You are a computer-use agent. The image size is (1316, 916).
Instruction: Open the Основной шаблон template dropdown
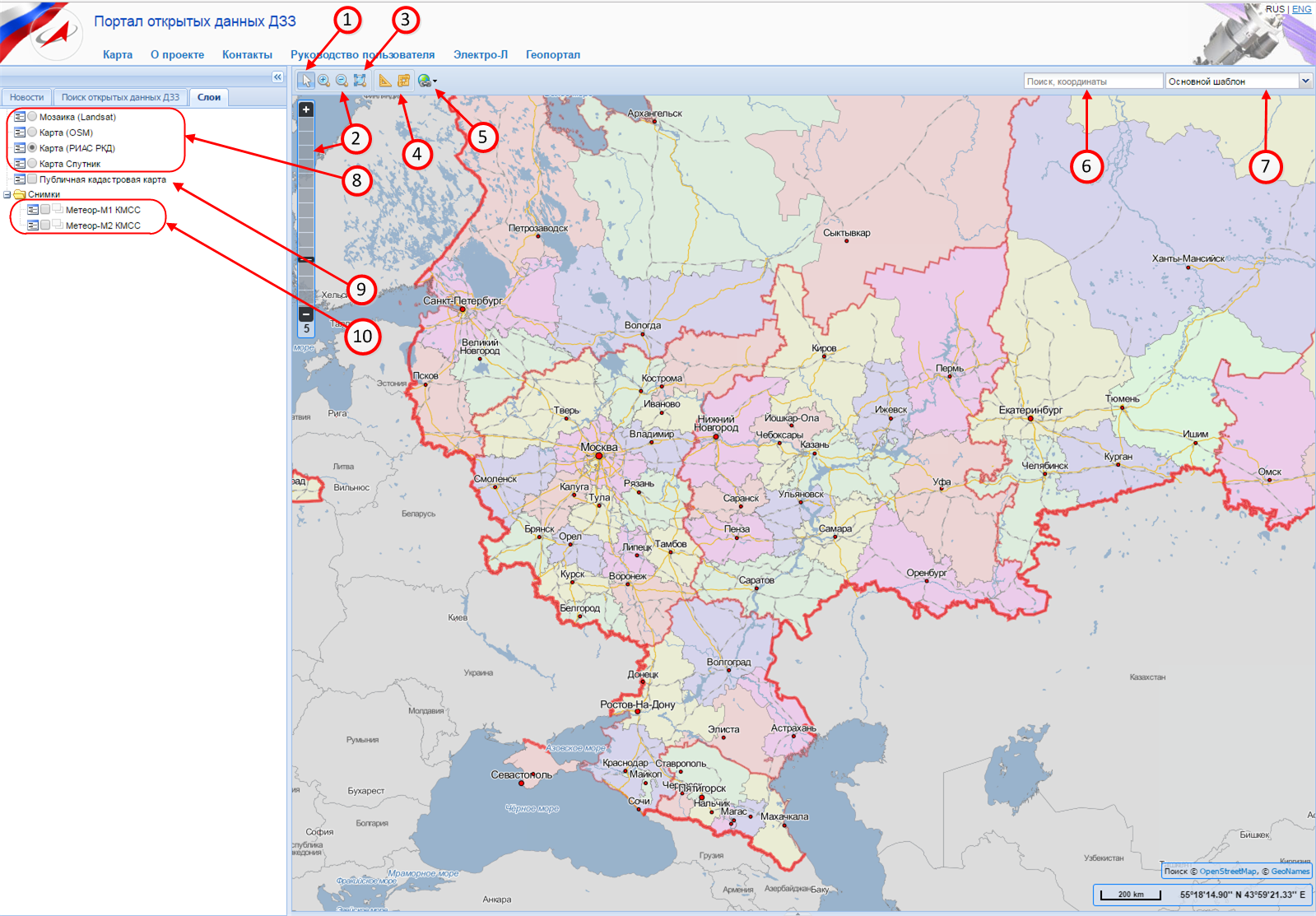(1304, 81)
